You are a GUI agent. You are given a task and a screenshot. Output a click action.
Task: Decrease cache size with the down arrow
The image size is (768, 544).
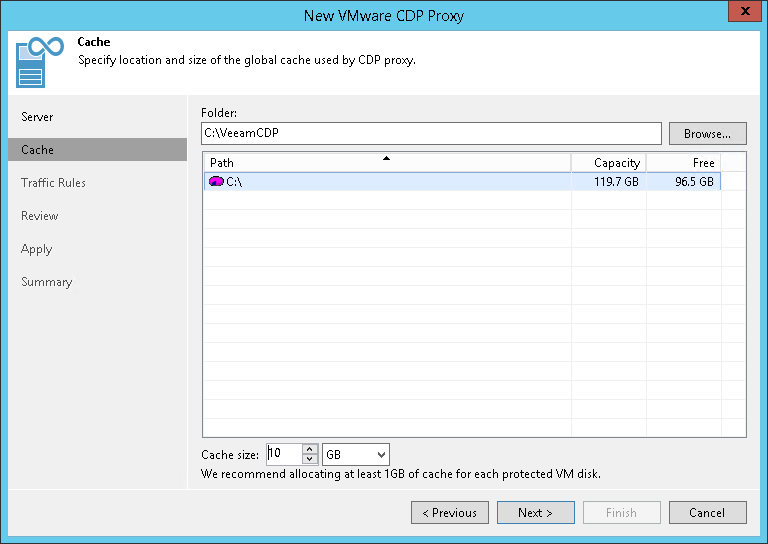click(x=310, y=459)
